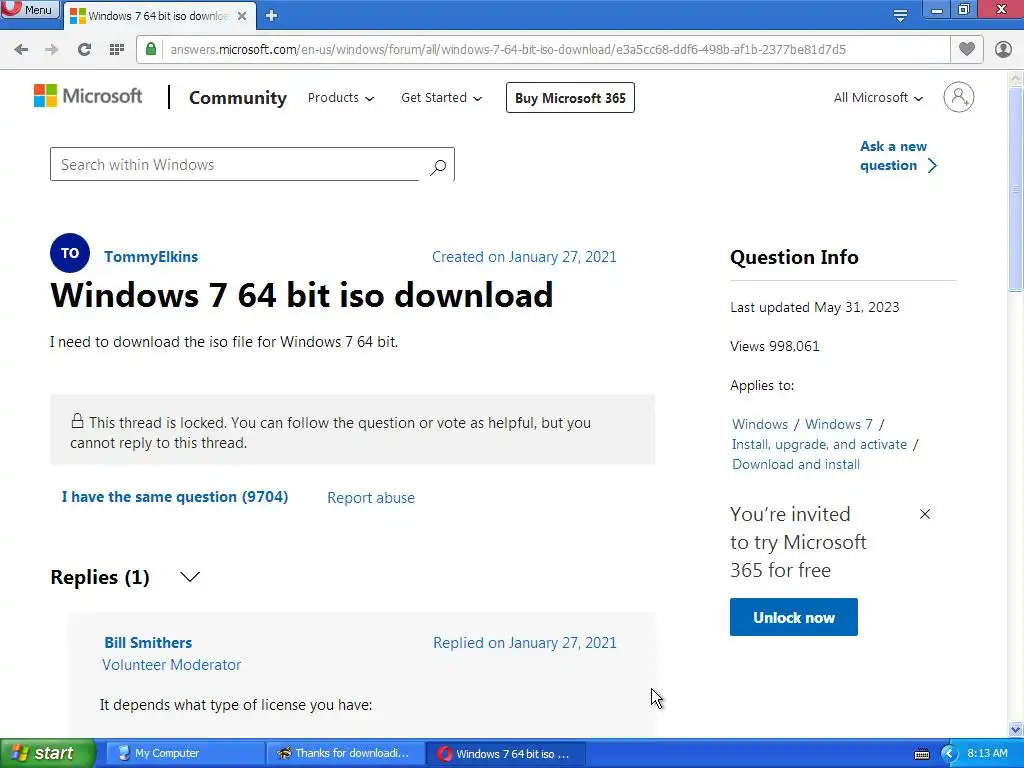Open Download and install link
Image resolution: width=1024 pixels, height=768 pixels.
pyautogui.click(x=795, y=464)
